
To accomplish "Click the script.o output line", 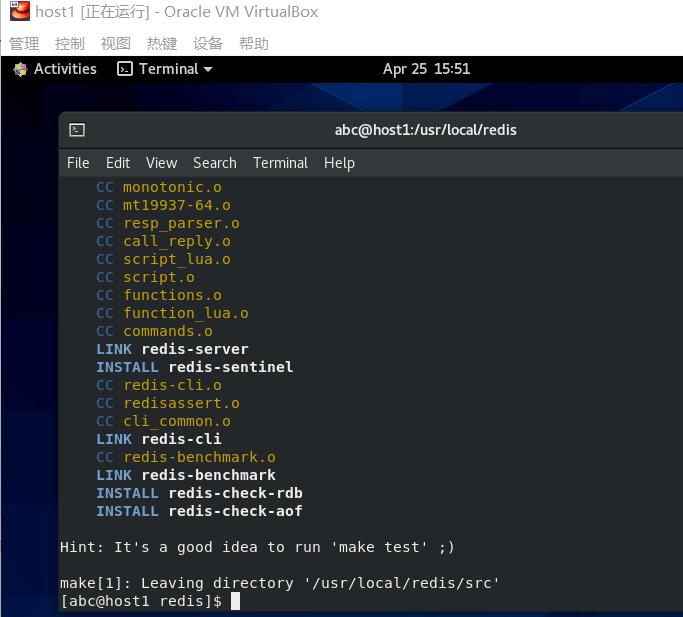I will coord(145,277).
